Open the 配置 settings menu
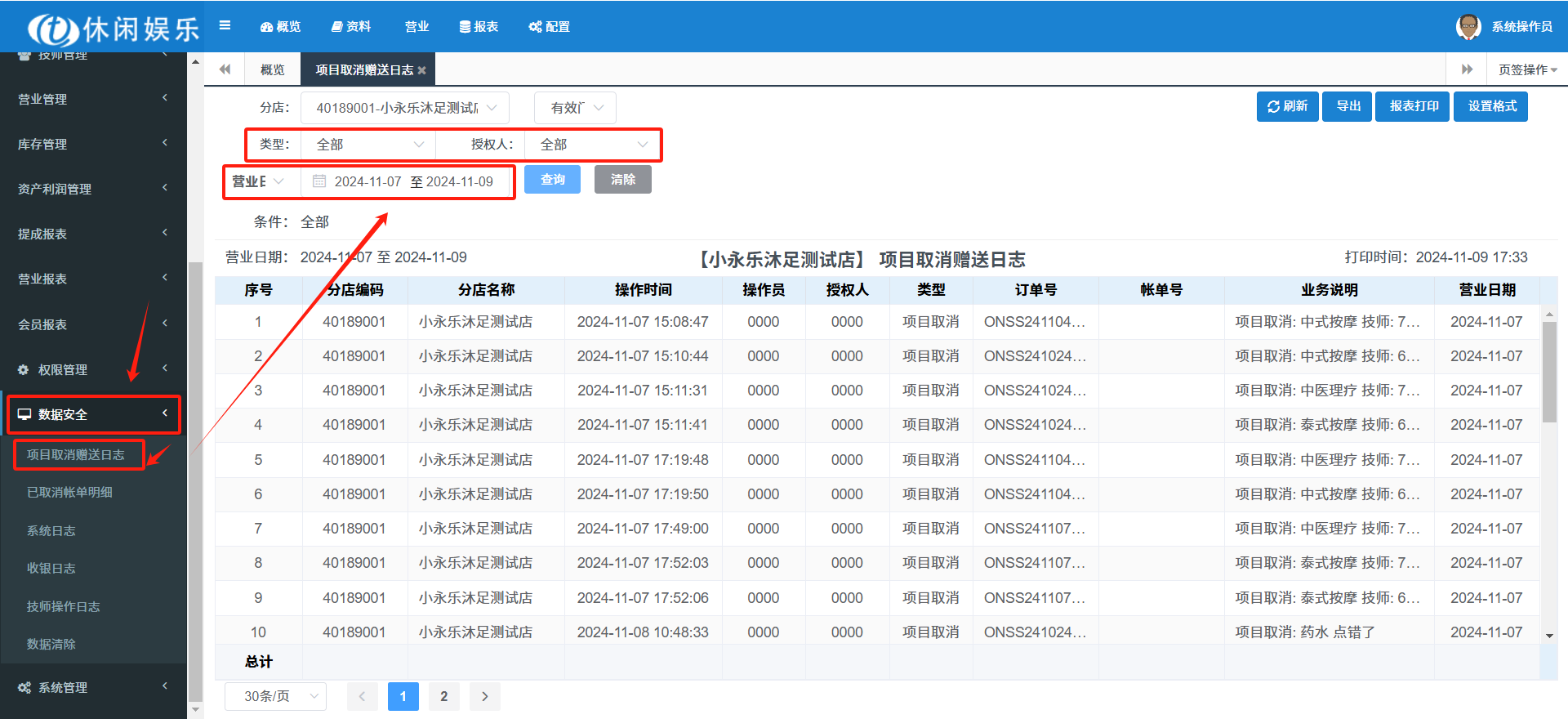Viewport: 1568px width, 719px height. [x=549, y=26]
